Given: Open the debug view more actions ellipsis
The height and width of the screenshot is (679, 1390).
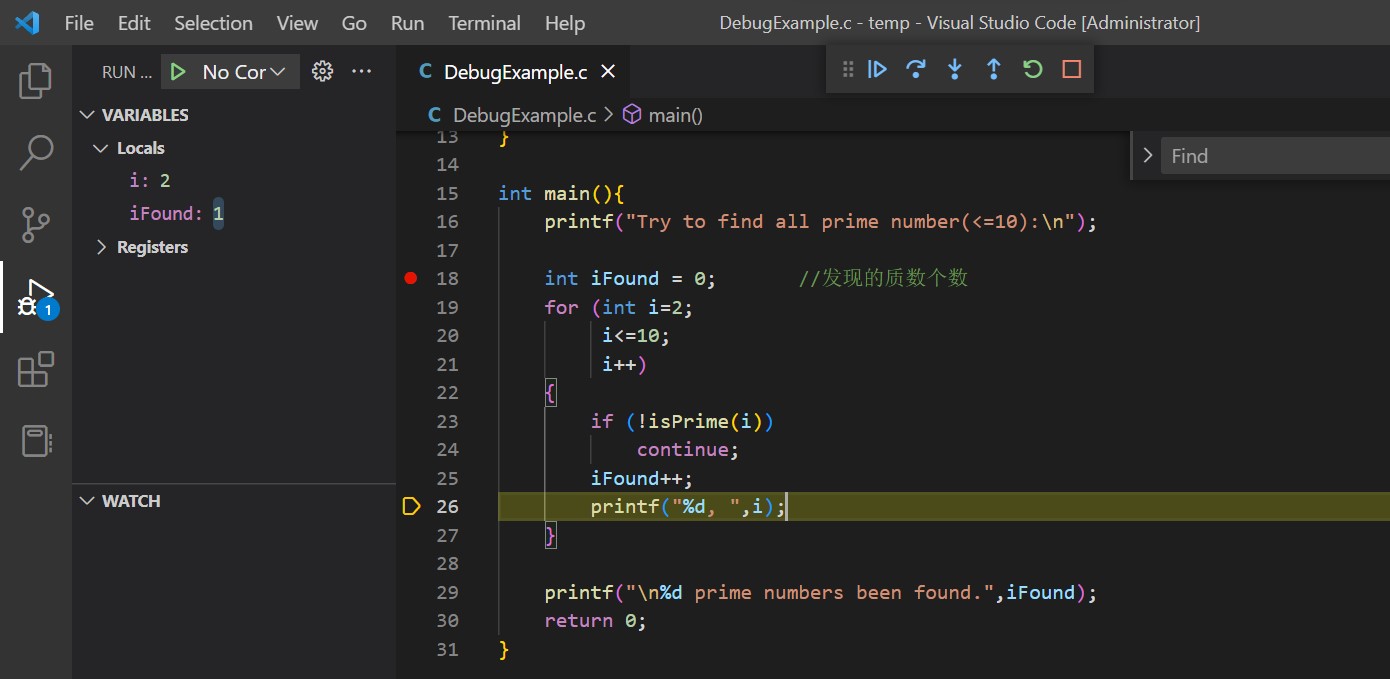Looking at the screenshot, I should pyautogui.click(x=362, y=71).
